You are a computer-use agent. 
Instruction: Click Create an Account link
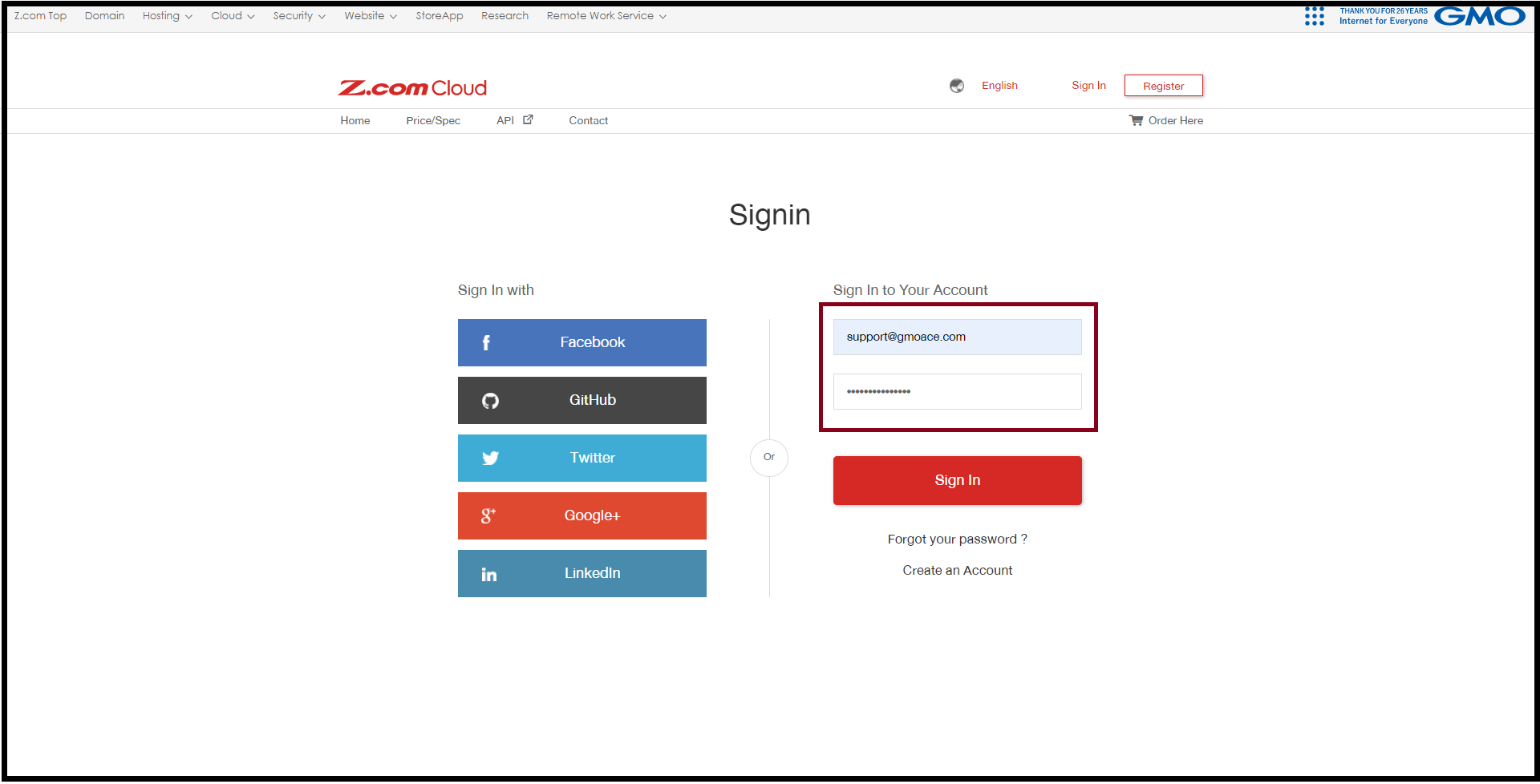tap(957, 571)
